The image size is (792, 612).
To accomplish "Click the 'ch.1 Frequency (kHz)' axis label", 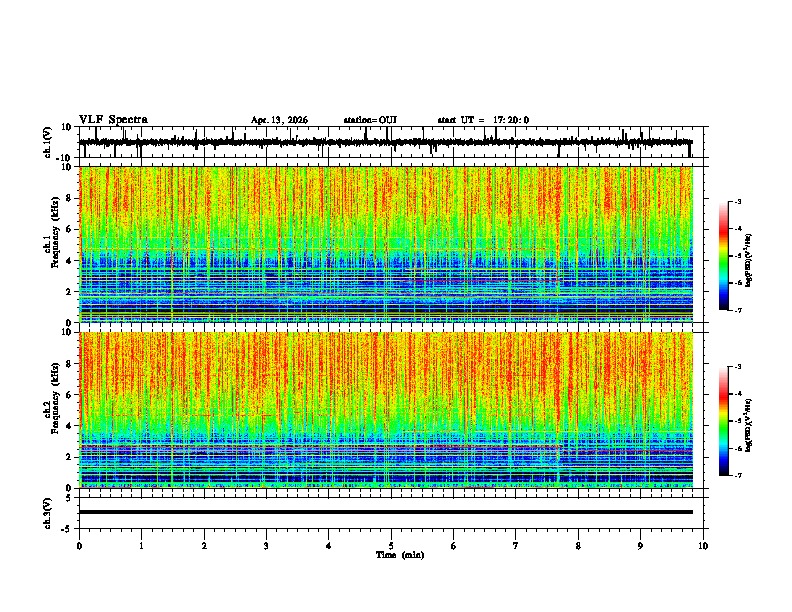I will coord(53,231).
